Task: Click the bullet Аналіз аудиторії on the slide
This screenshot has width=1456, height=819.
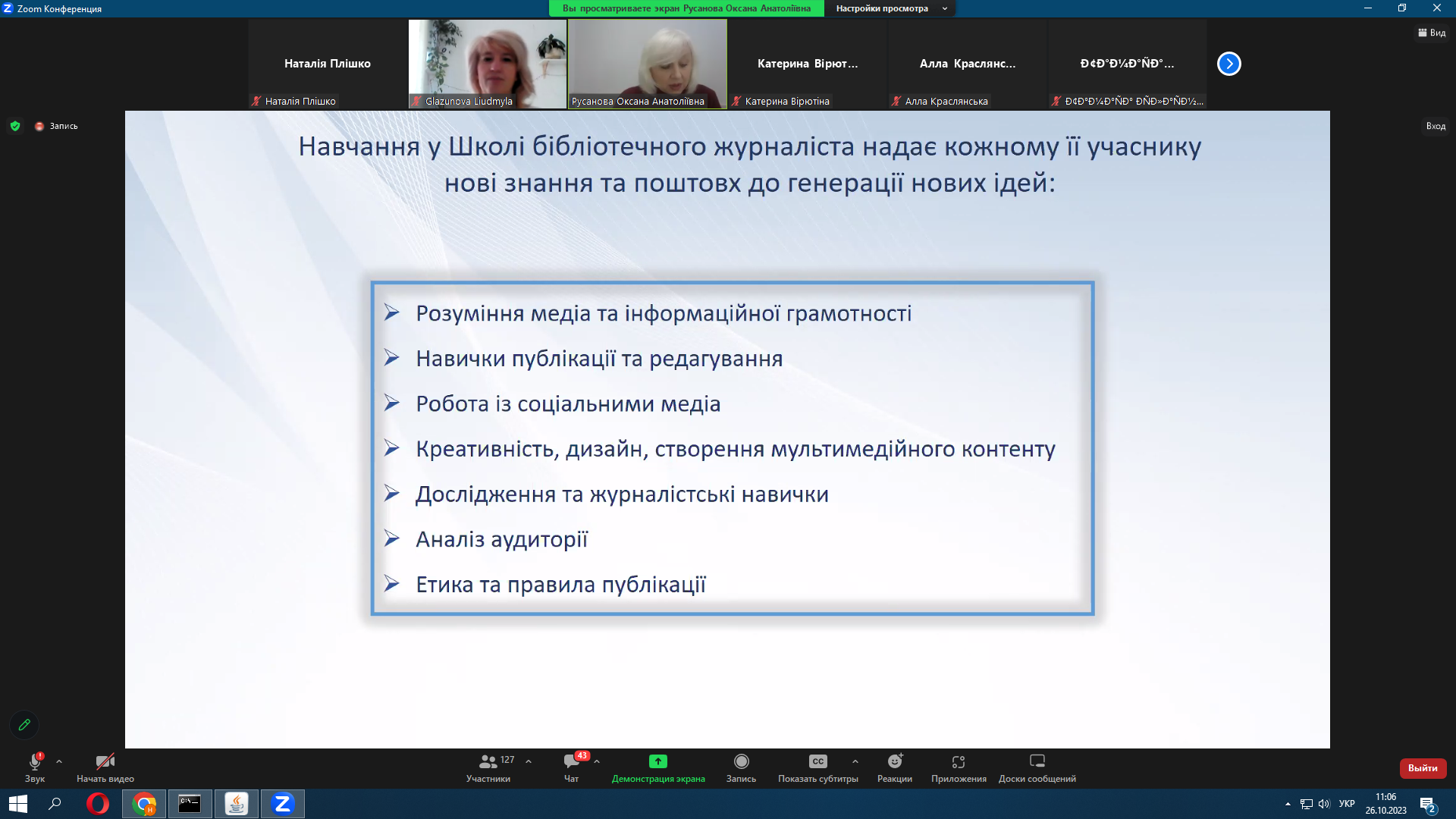Action: pos(501,539)
